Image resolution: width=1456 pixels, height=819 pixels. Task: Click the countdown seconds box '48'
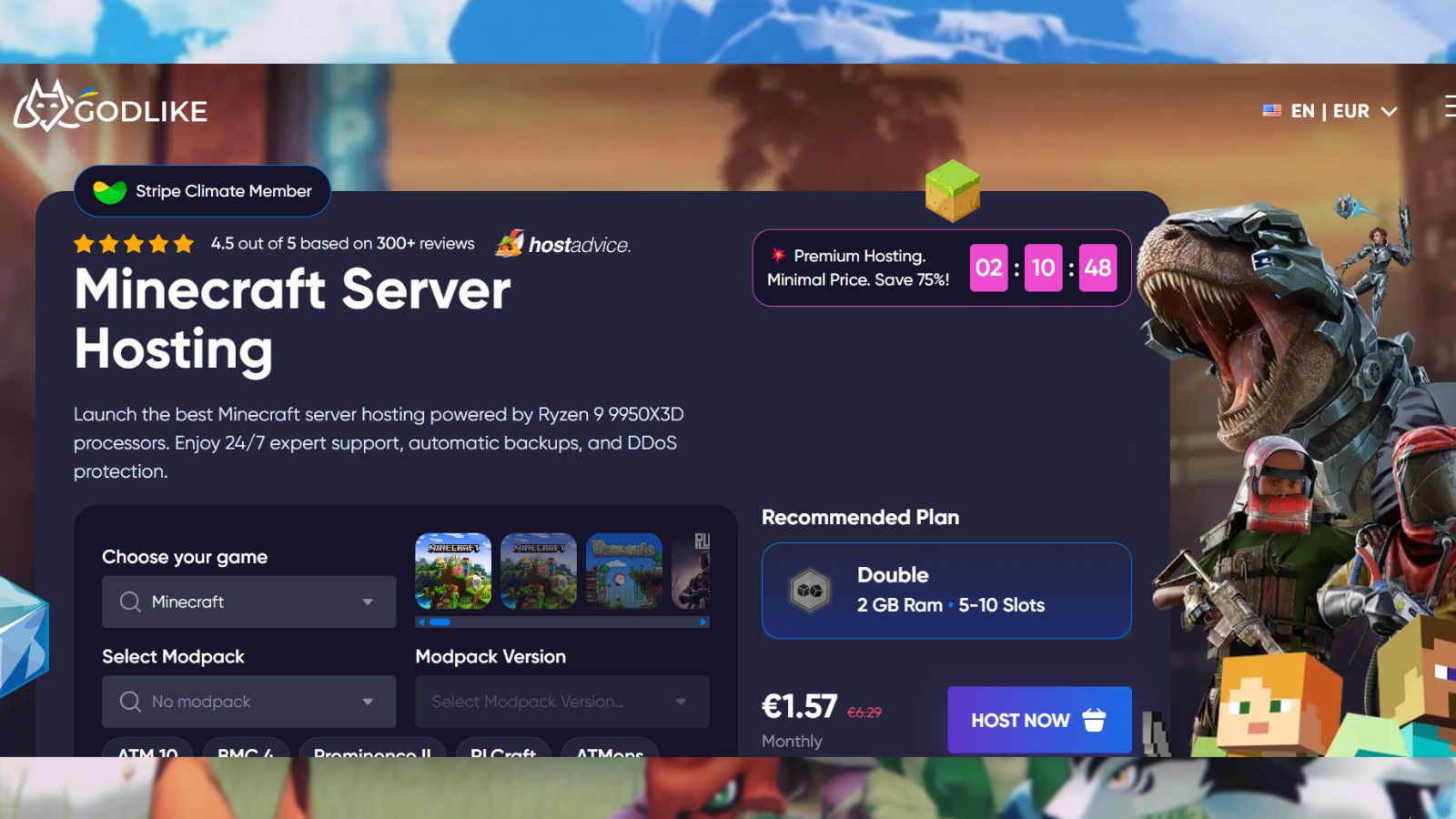[1097, 268]
